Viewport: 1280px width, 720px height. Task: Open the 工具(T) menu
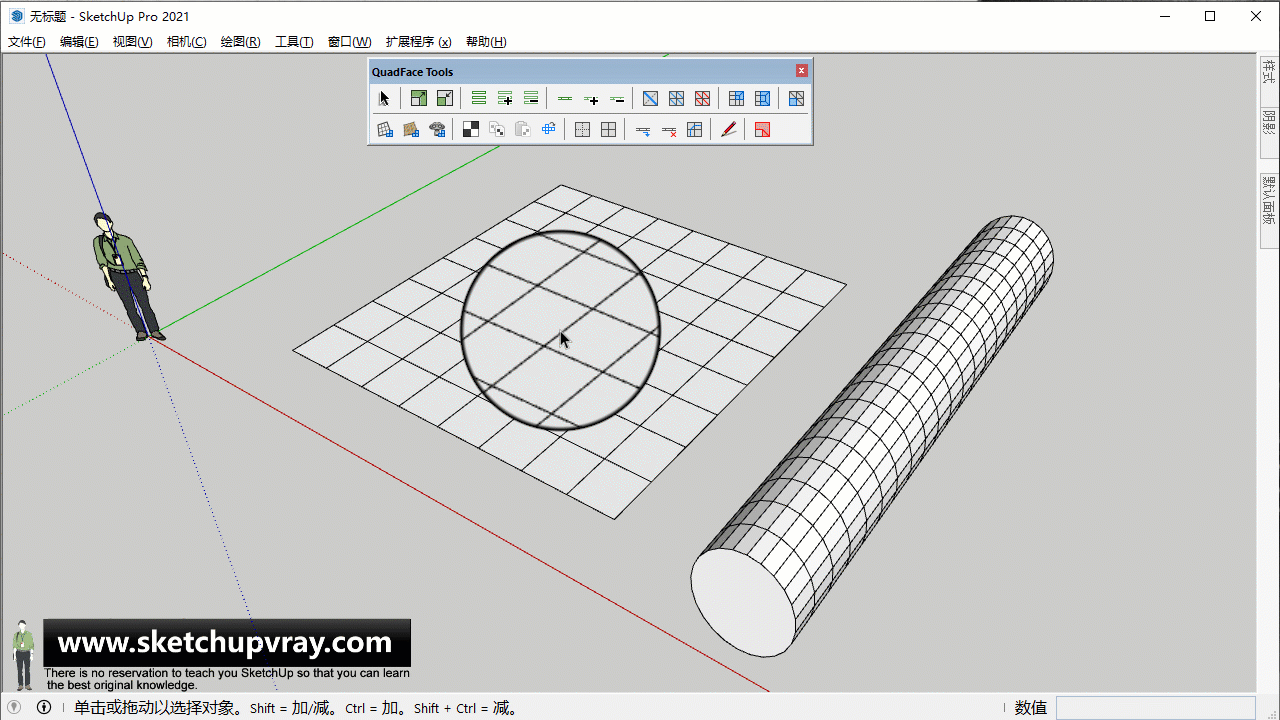(x=294, y=42)
